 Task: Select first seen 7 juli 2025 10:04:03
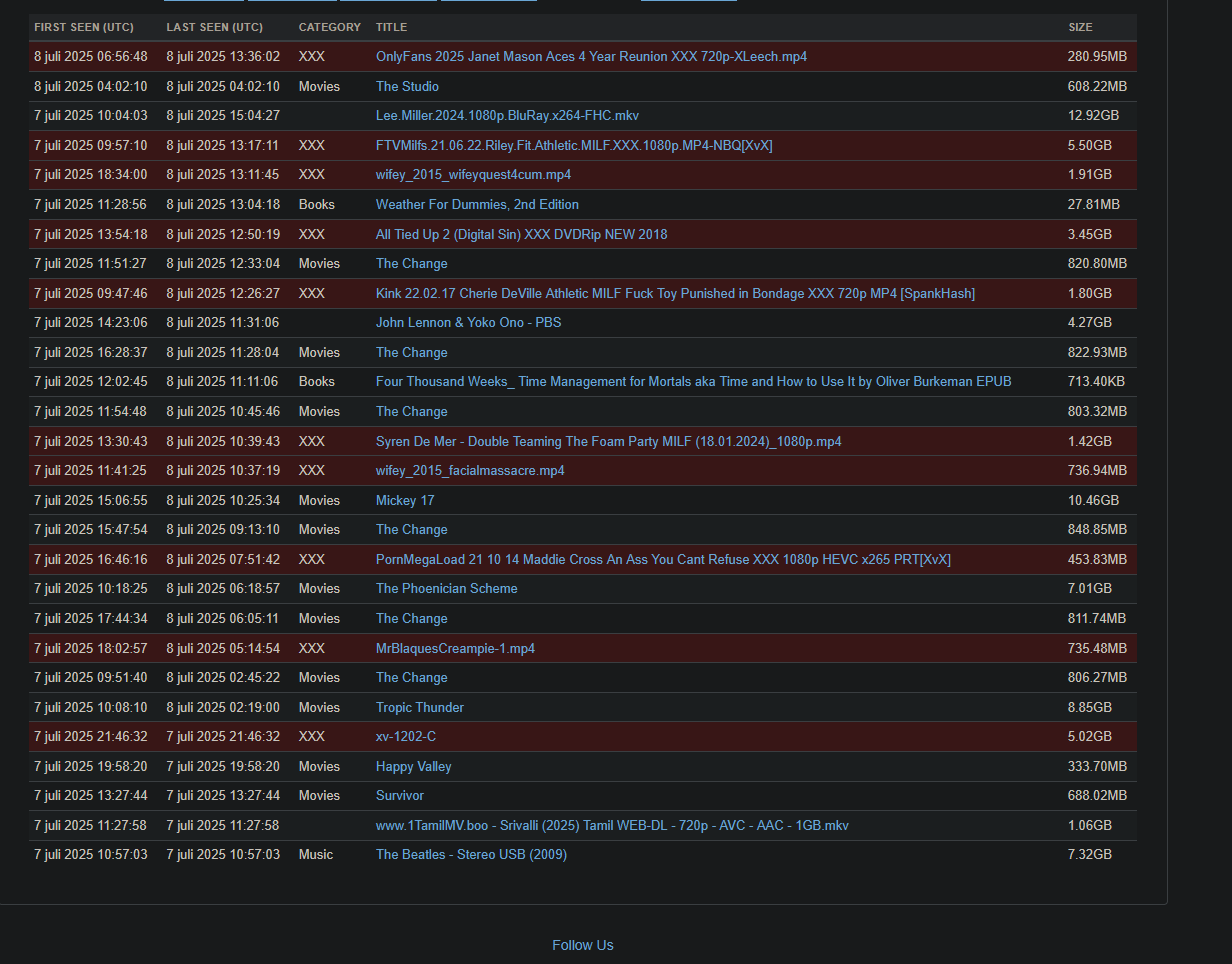tap(90, 116)
